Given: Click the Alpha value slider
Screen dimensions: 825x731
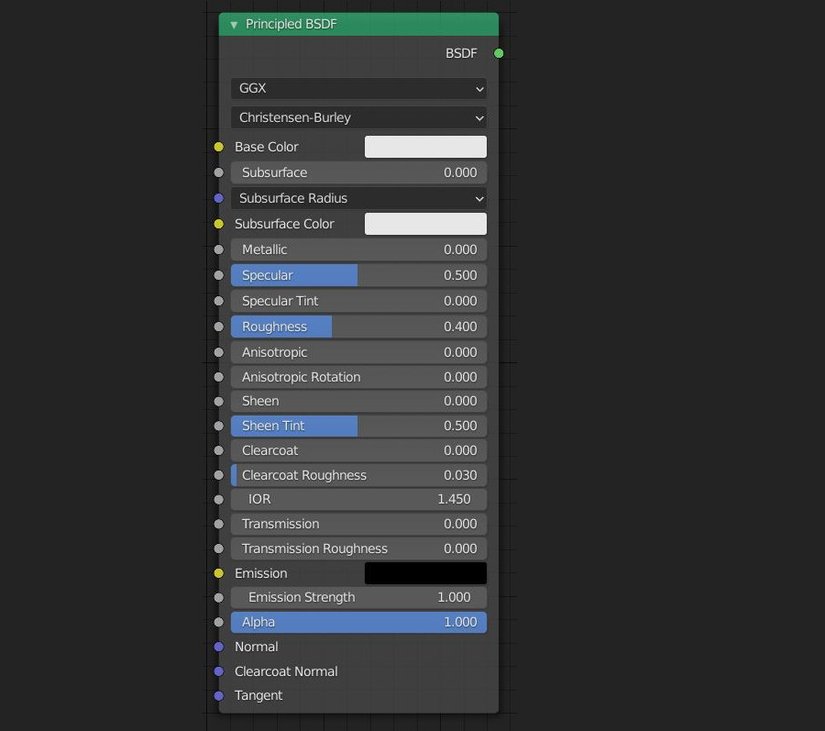Looking at the screenshot, I should (359, 621).
